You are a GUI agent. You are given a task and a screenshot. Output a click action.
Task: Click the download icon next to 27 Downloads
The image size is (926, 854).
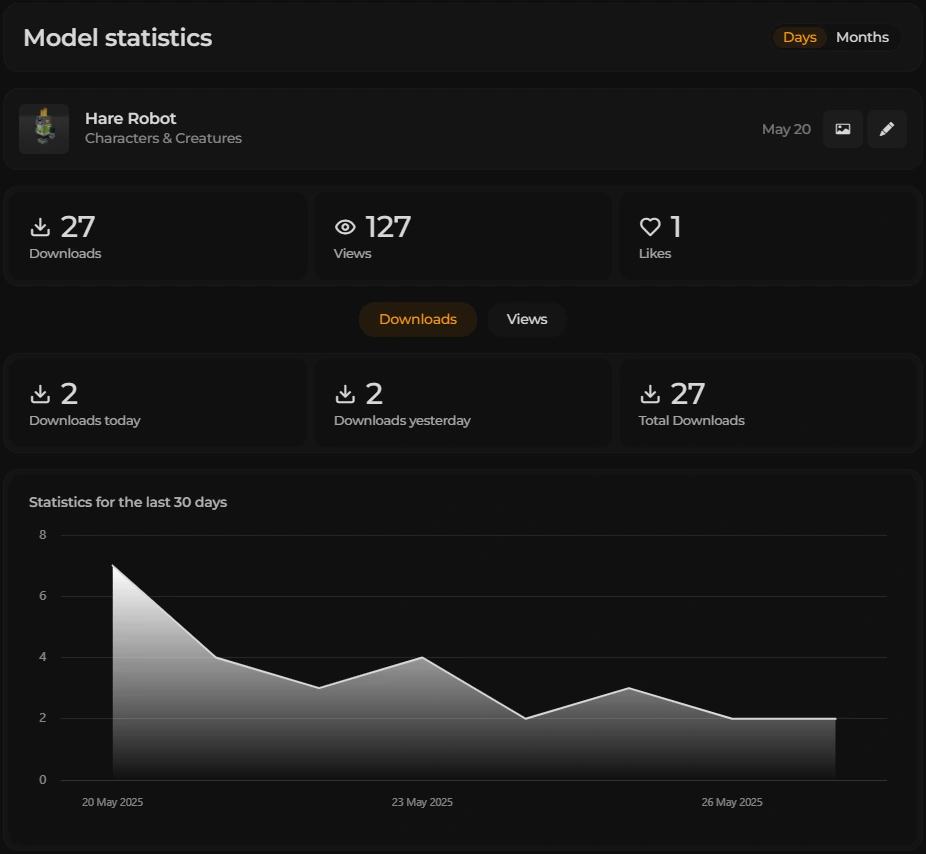pyautogui.click(x=40, y=227)
